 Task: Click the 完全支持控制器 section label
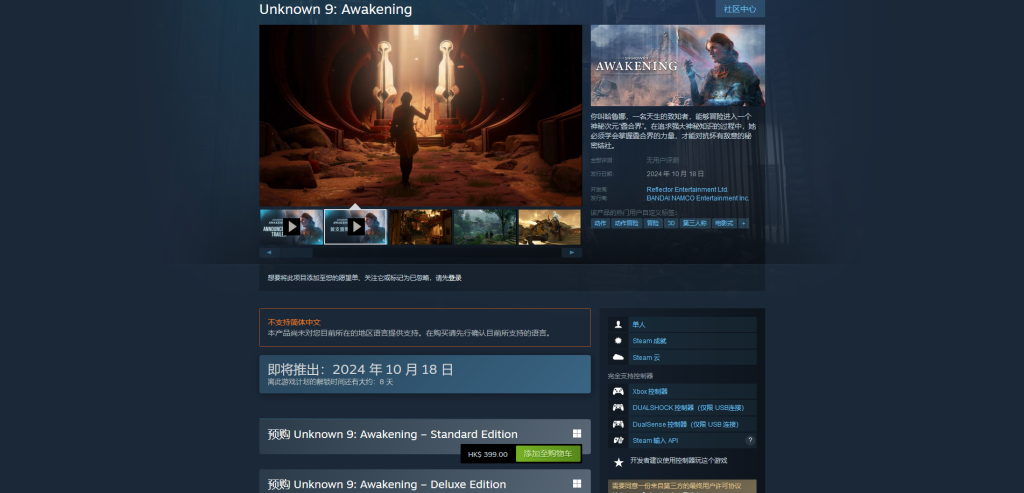(630, 376)
